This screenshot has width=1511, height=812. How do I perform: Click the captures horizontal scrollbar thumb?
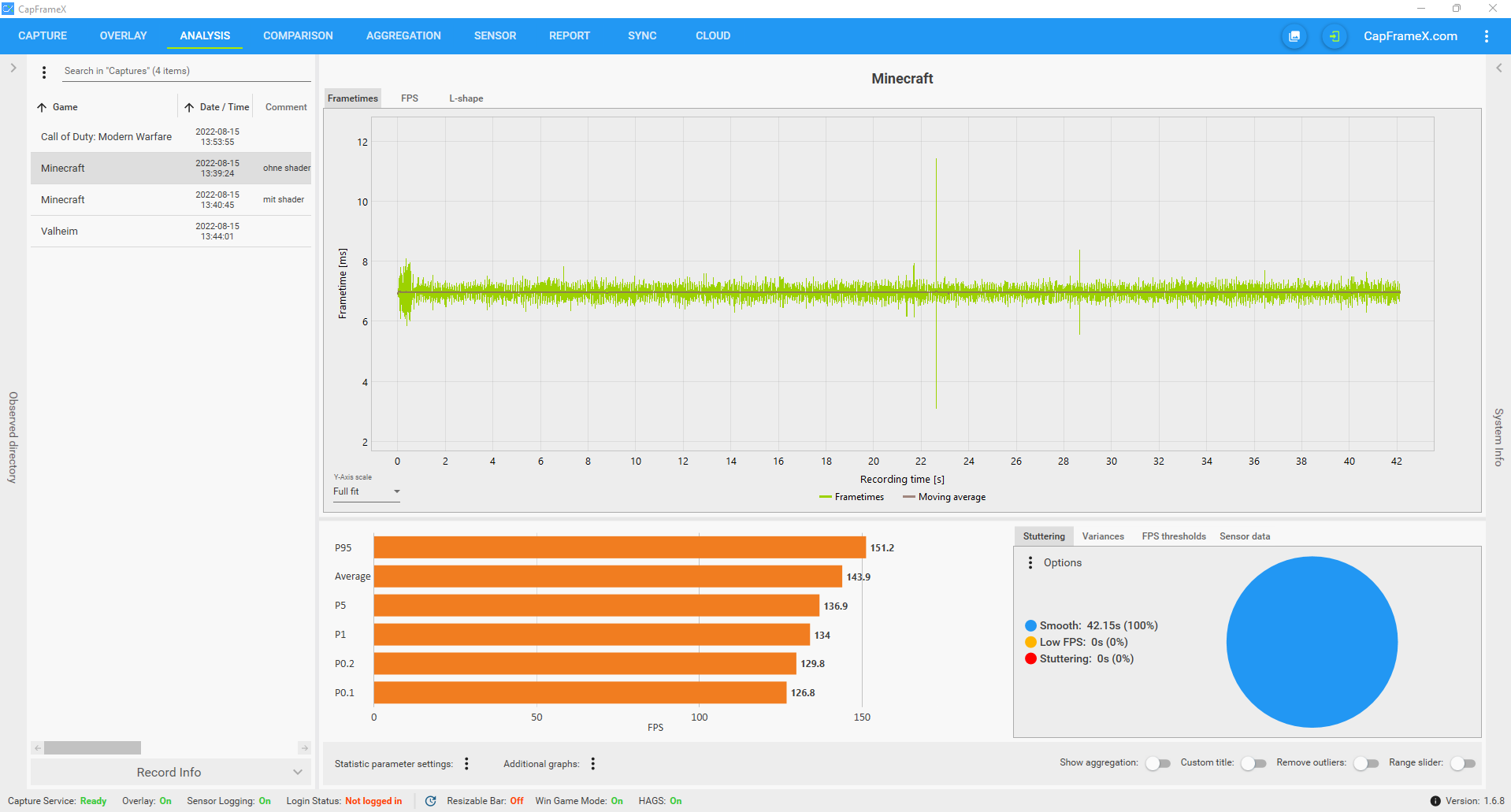tap(92, 748)
